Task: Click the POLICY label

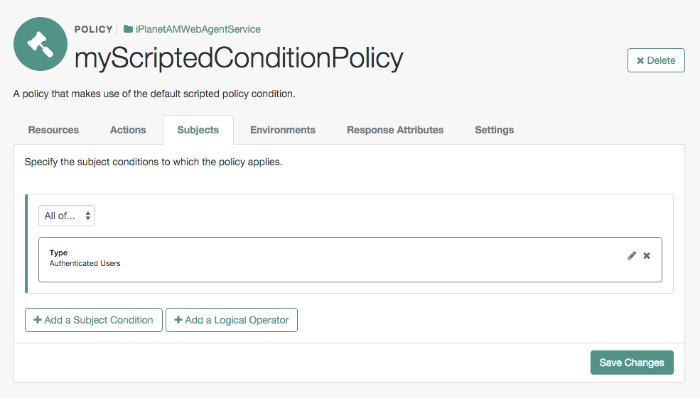Action: pyautogui.click(x=93, y=29)
